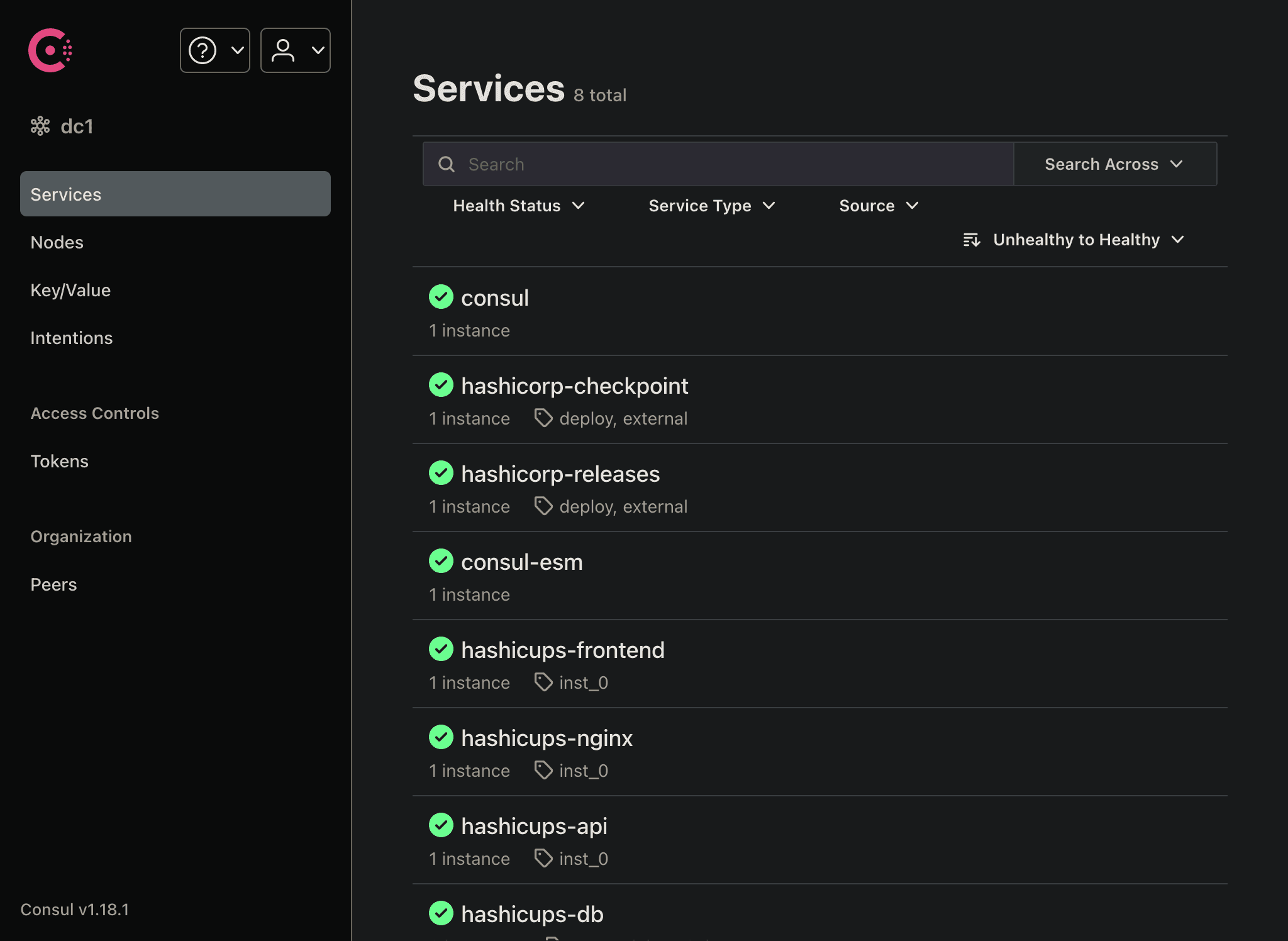Image resolution: width=1288 pixels, height=941 pixels.
Task: Expand the Source filter dropdown
Action: [x=878, y=205]
